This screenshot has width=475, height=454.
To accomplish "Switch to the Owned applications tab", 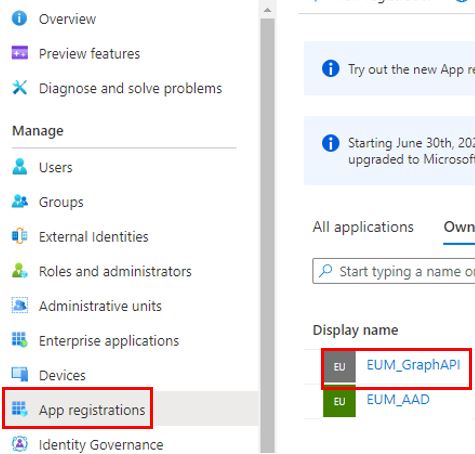I will click(459, 227).
